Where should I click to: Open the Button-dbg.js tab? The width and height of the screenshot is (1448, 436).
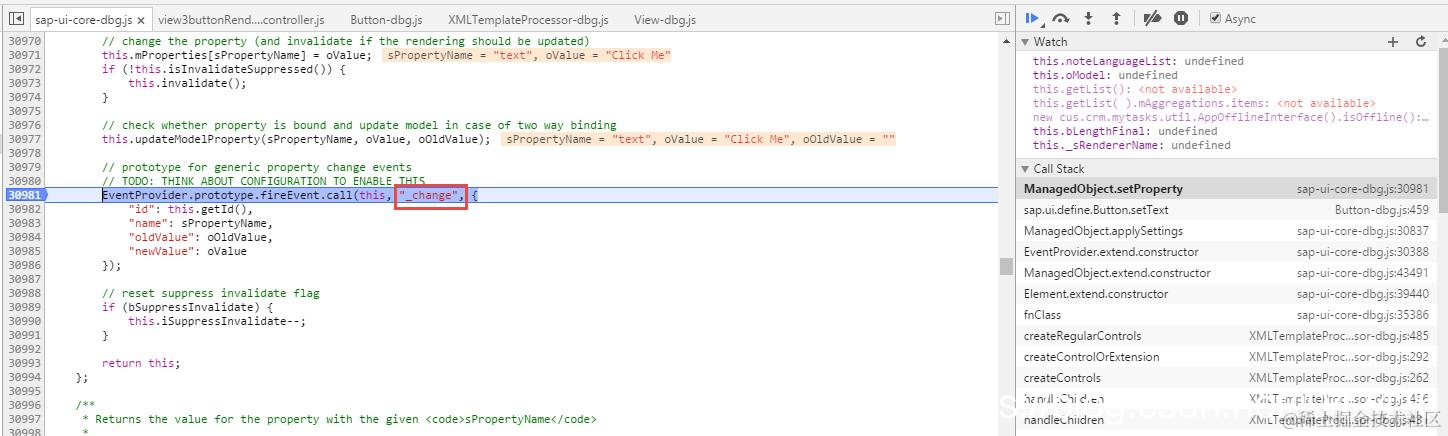[x=386, y=20]
